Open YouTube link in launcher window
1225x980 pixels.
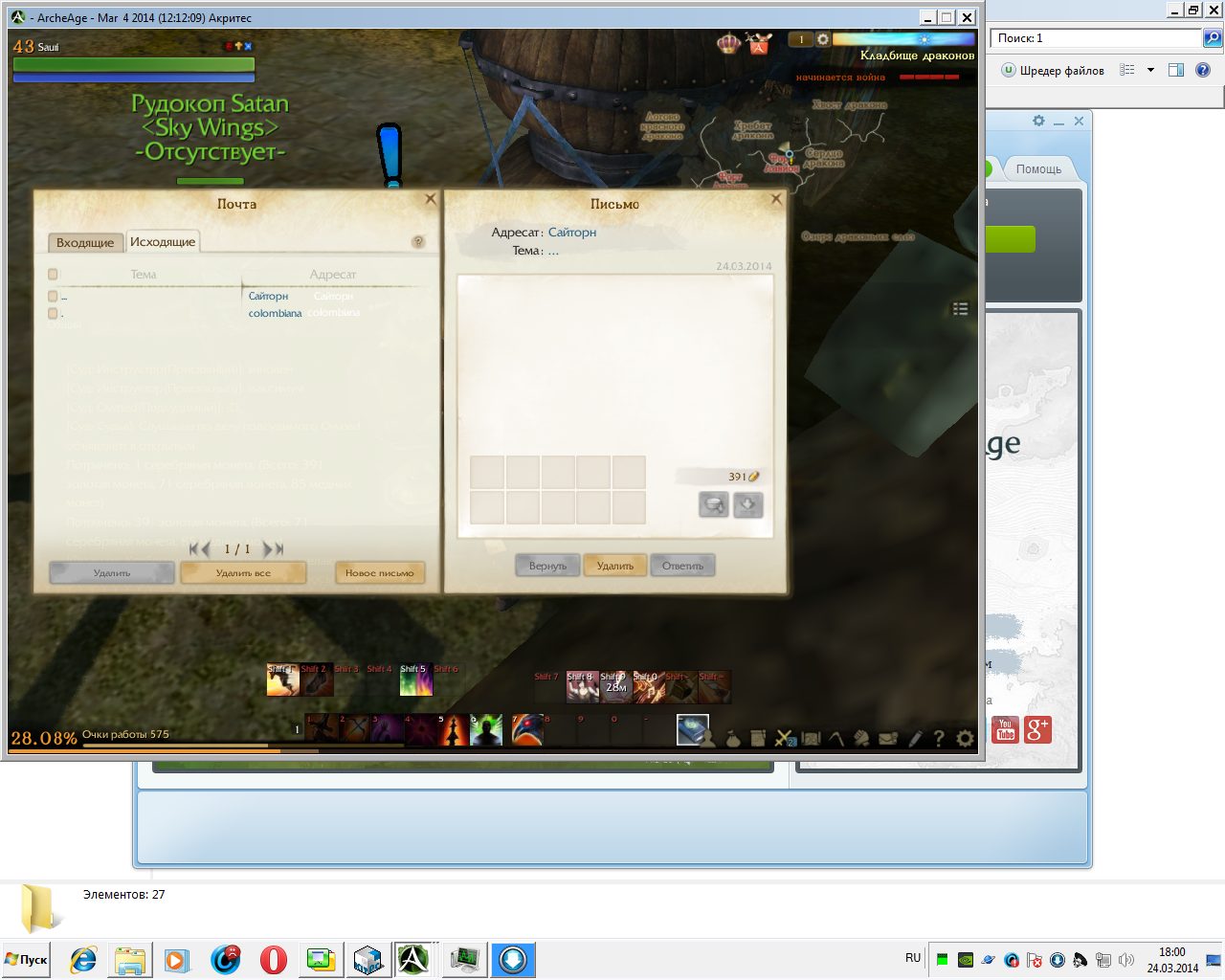click(x=1005, y=730)
